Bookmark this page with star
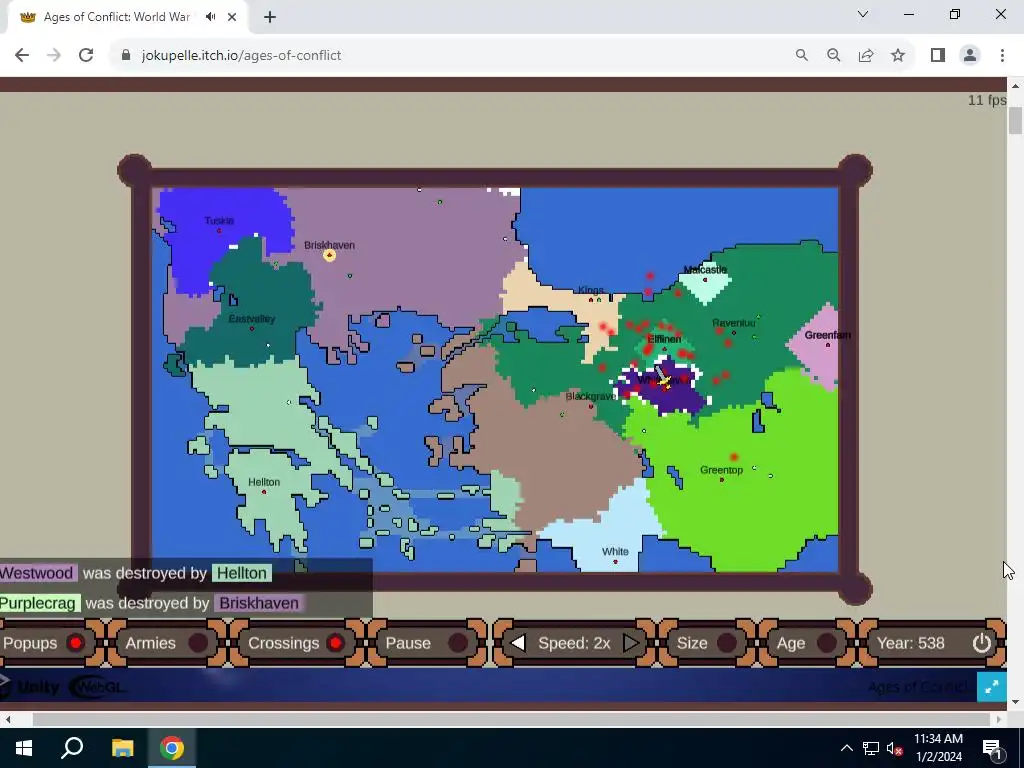This screenshot has height=768, width=1024. tap(898, 56)
